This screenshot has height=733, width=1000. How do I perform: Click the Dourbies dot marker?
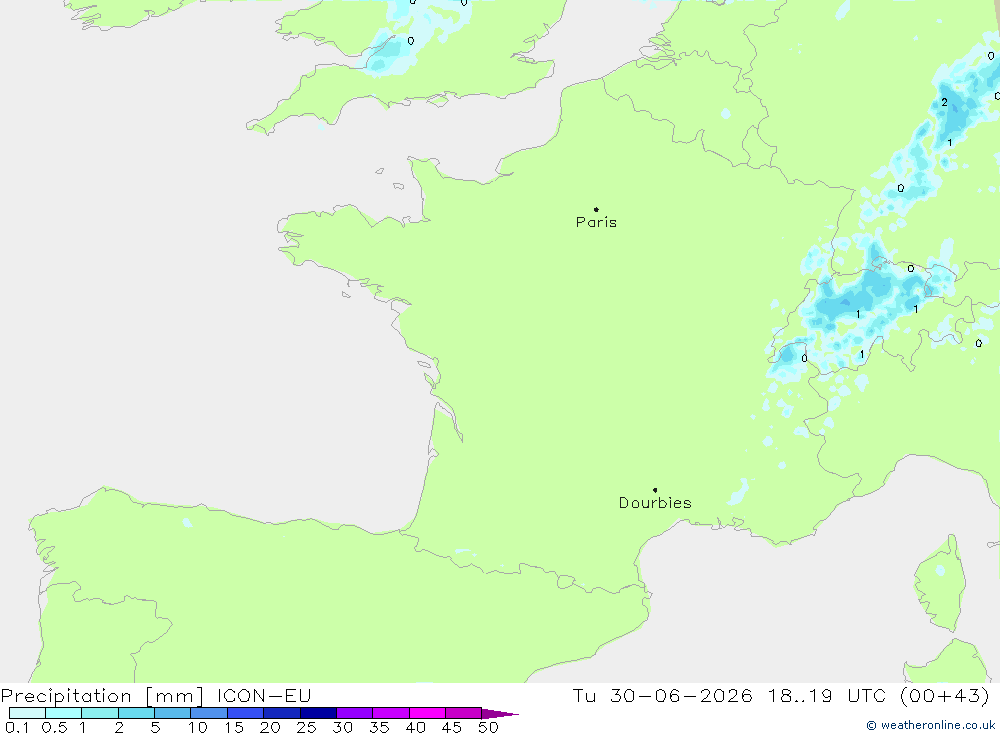click(x=655, y=490)
